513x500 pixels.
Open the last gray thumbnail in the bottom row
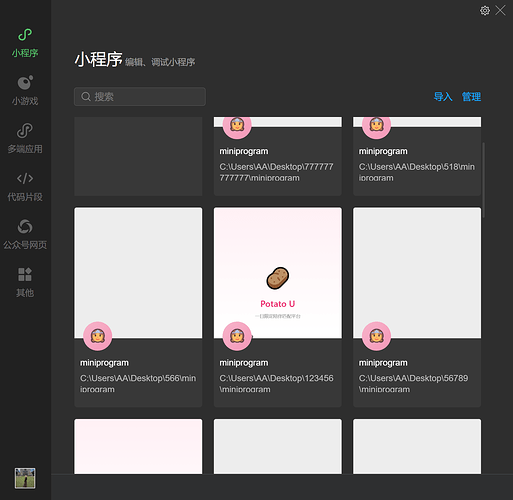[x=417, y=446]
